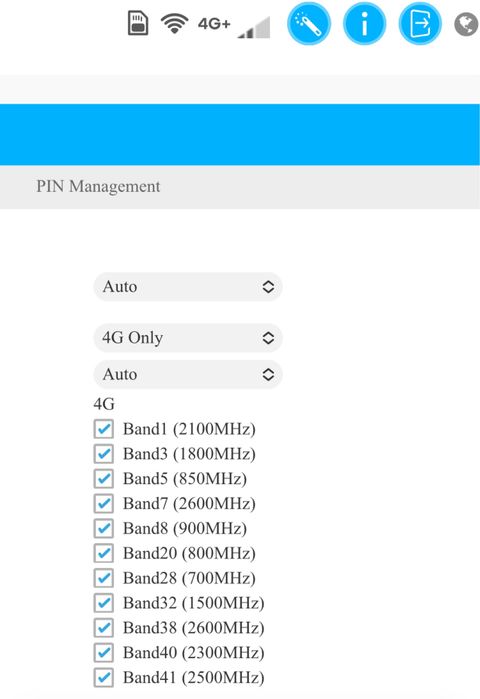Open the setup wizard wand icon
480x699 pixels.
309,23
